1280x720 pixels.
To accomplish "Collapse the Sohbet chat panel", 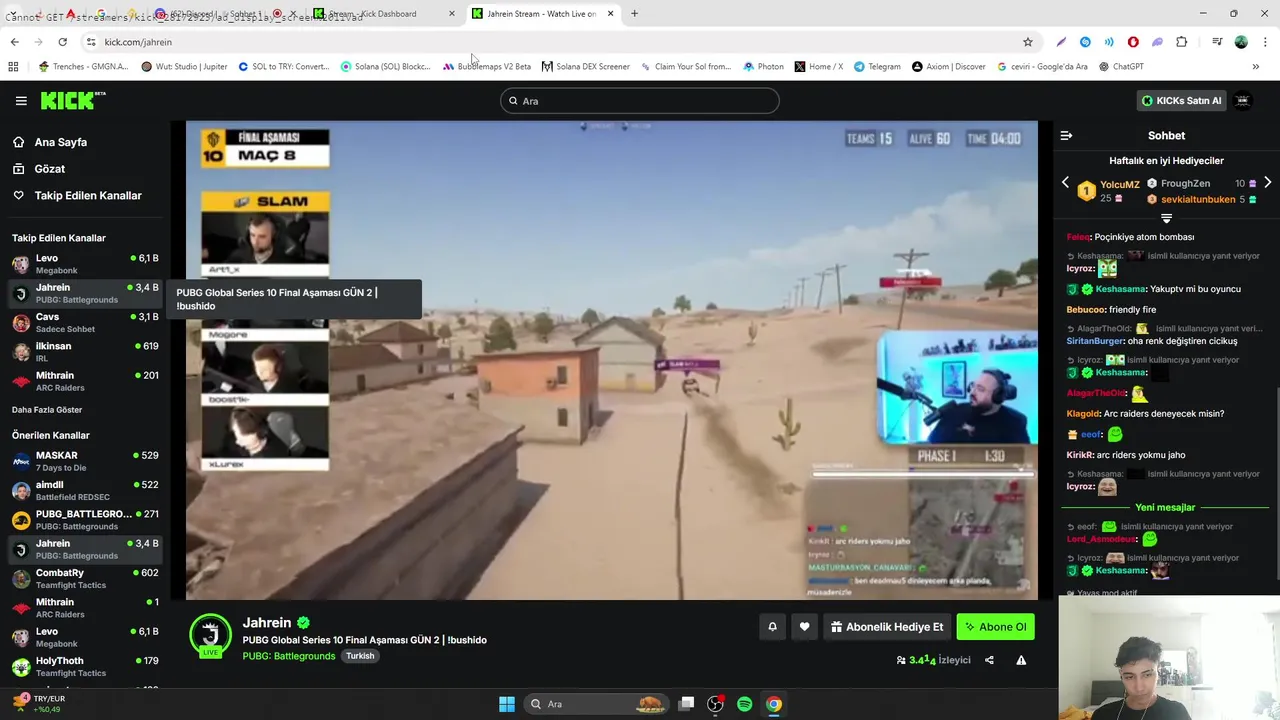I will 1066,135.
